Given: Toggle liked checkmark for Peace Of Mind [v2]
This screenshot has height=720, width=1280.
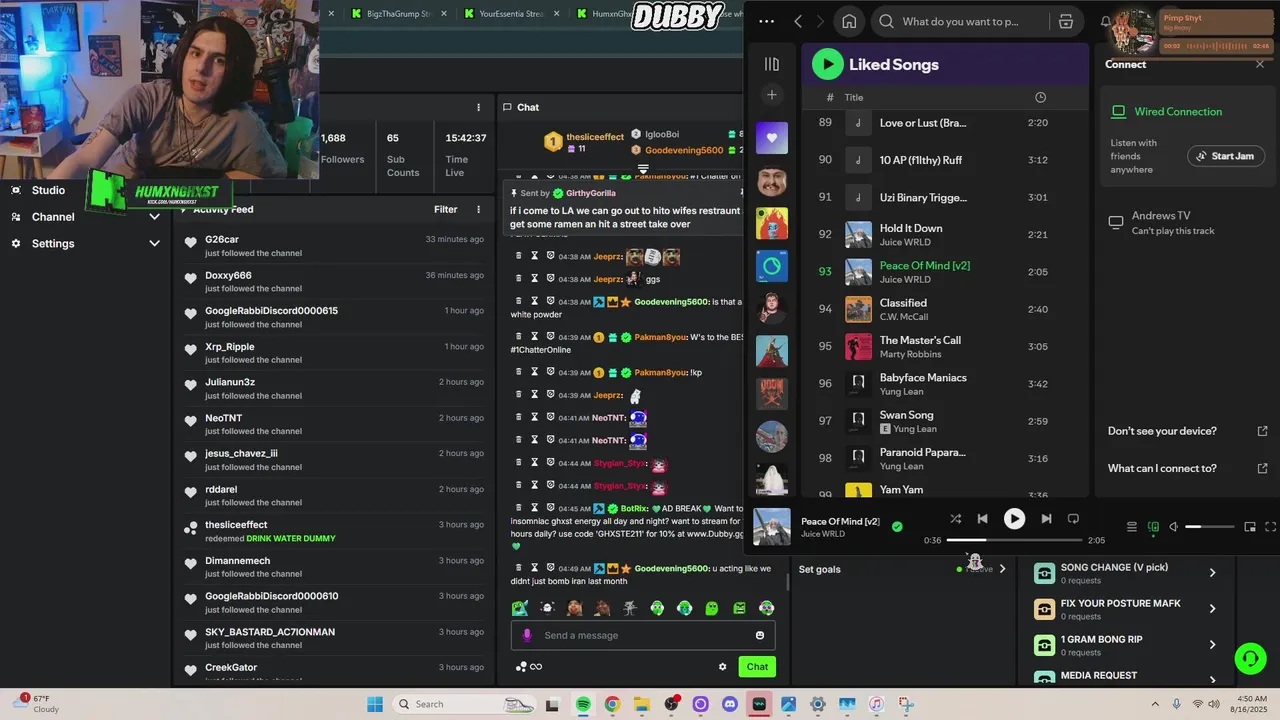Looking at the screenshot, I should pyautogui.click(x=897, y=526).
